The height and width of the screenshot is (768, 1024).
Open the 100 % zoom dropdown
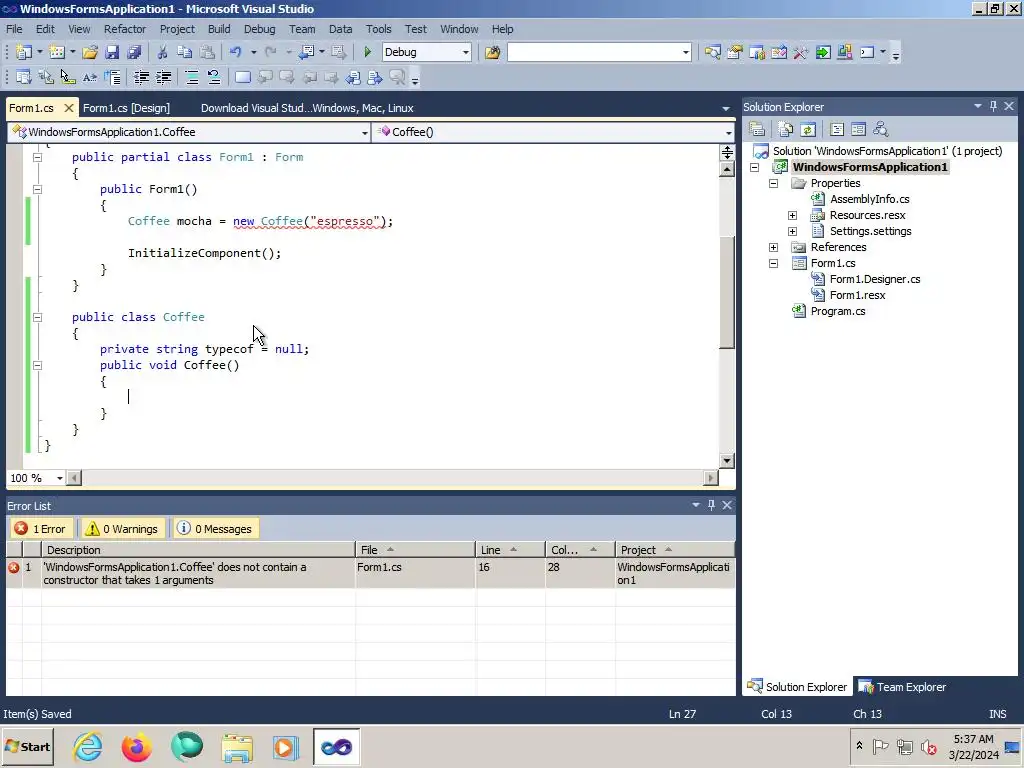(59, 478)
